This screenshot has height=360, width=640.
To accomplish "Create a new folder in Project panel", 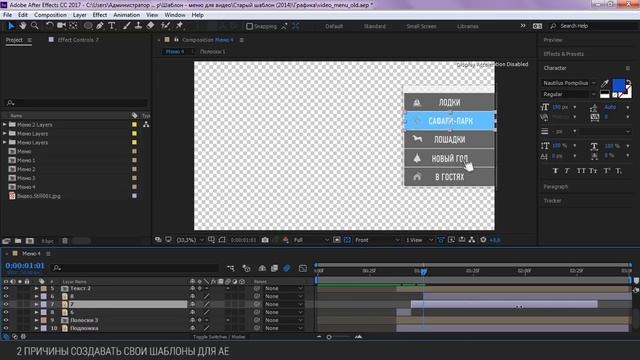I will [x=18, y=241].
